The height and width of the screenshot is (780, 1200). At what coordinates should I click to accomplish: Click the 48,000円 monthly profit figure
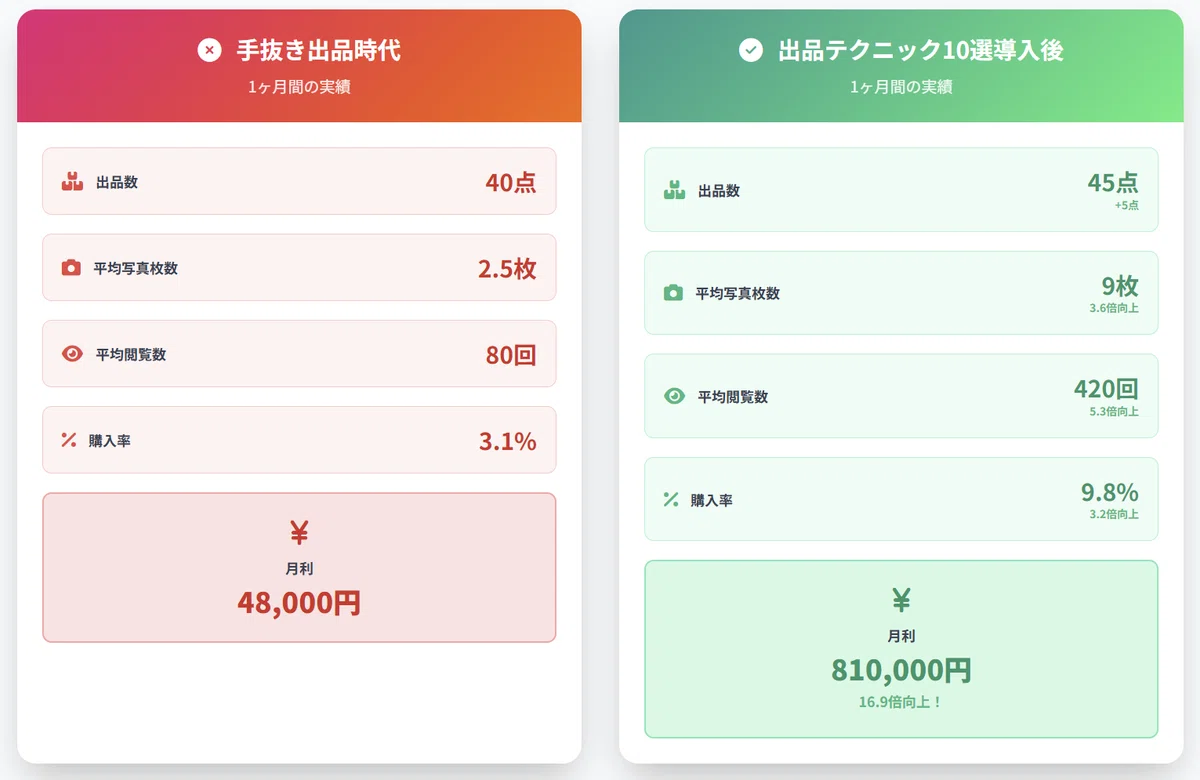click(299, 603)
